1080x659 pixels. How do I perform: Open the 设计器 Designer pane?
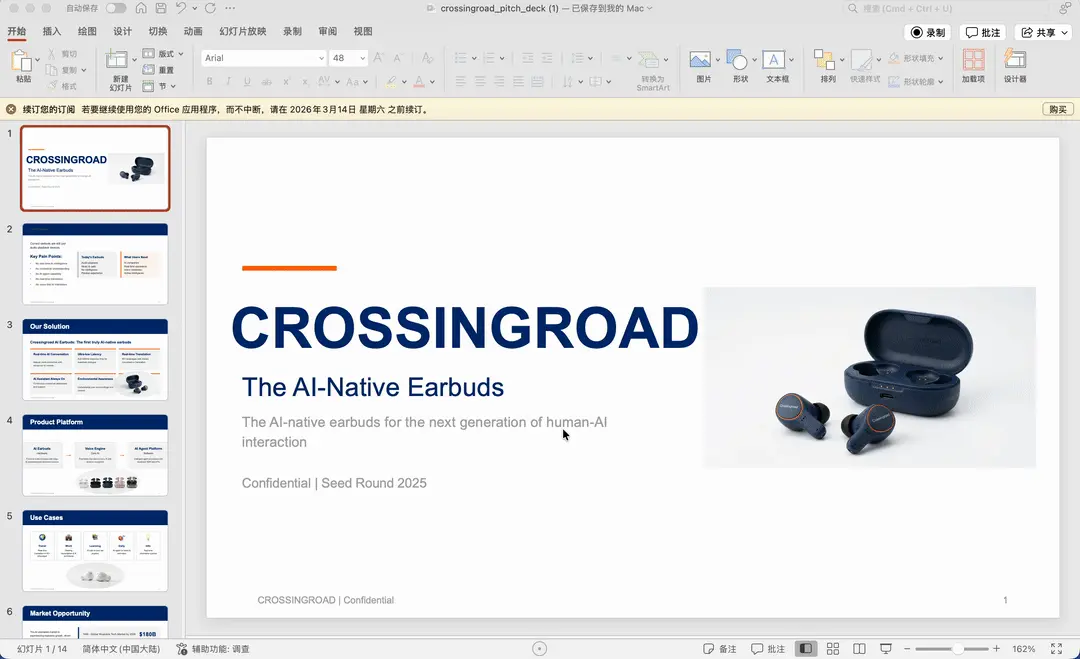pyautogui.click(x=1014, y=61)
